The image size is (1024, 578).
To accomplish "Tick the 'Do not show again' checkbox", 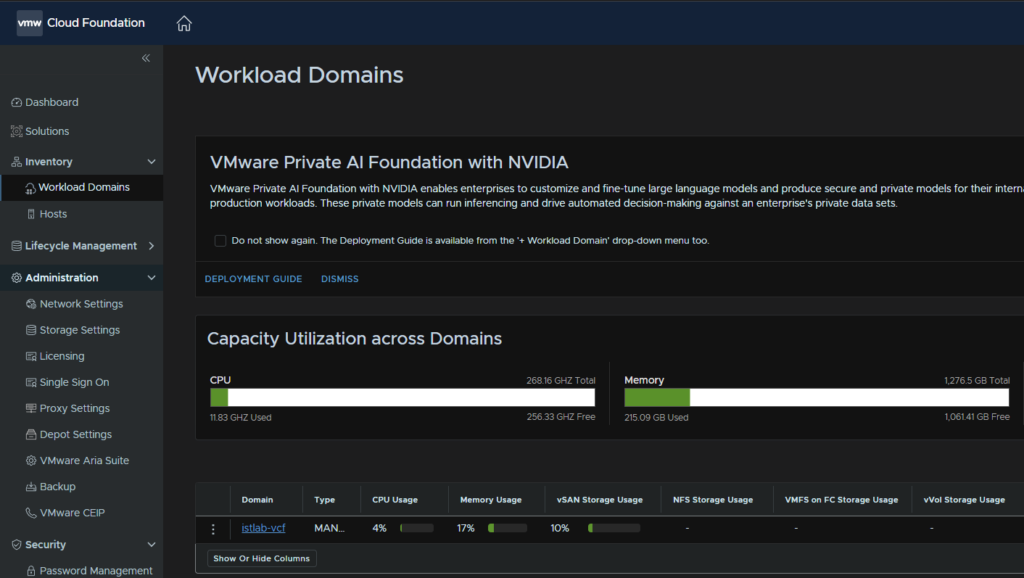I will [x=220, y=240].
